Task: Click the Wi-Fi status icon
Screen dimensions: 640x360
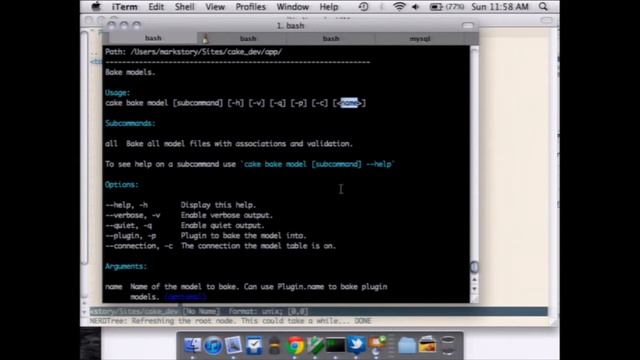Action: pos(399,7)
